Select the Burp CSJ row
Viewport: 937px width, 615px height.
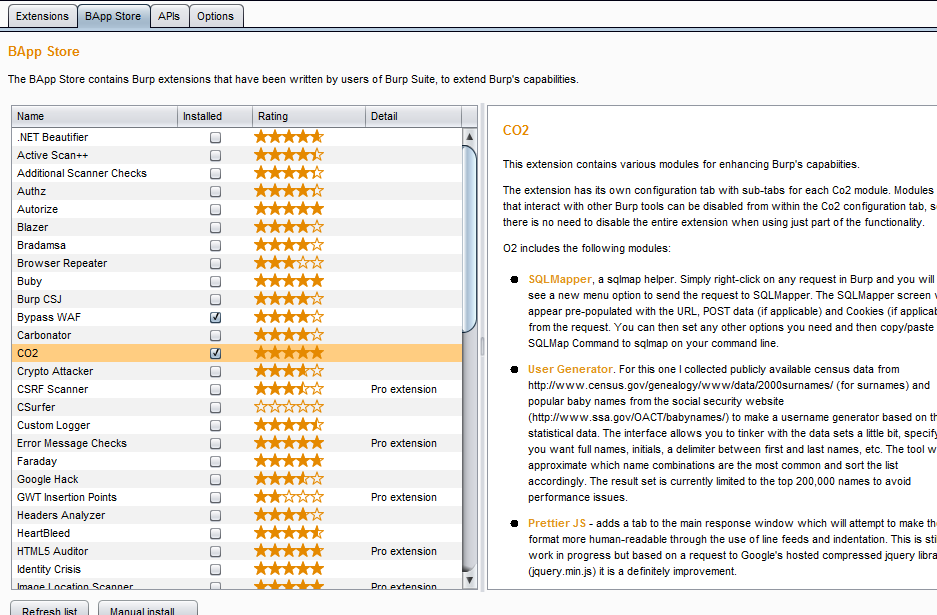[237, 299]
